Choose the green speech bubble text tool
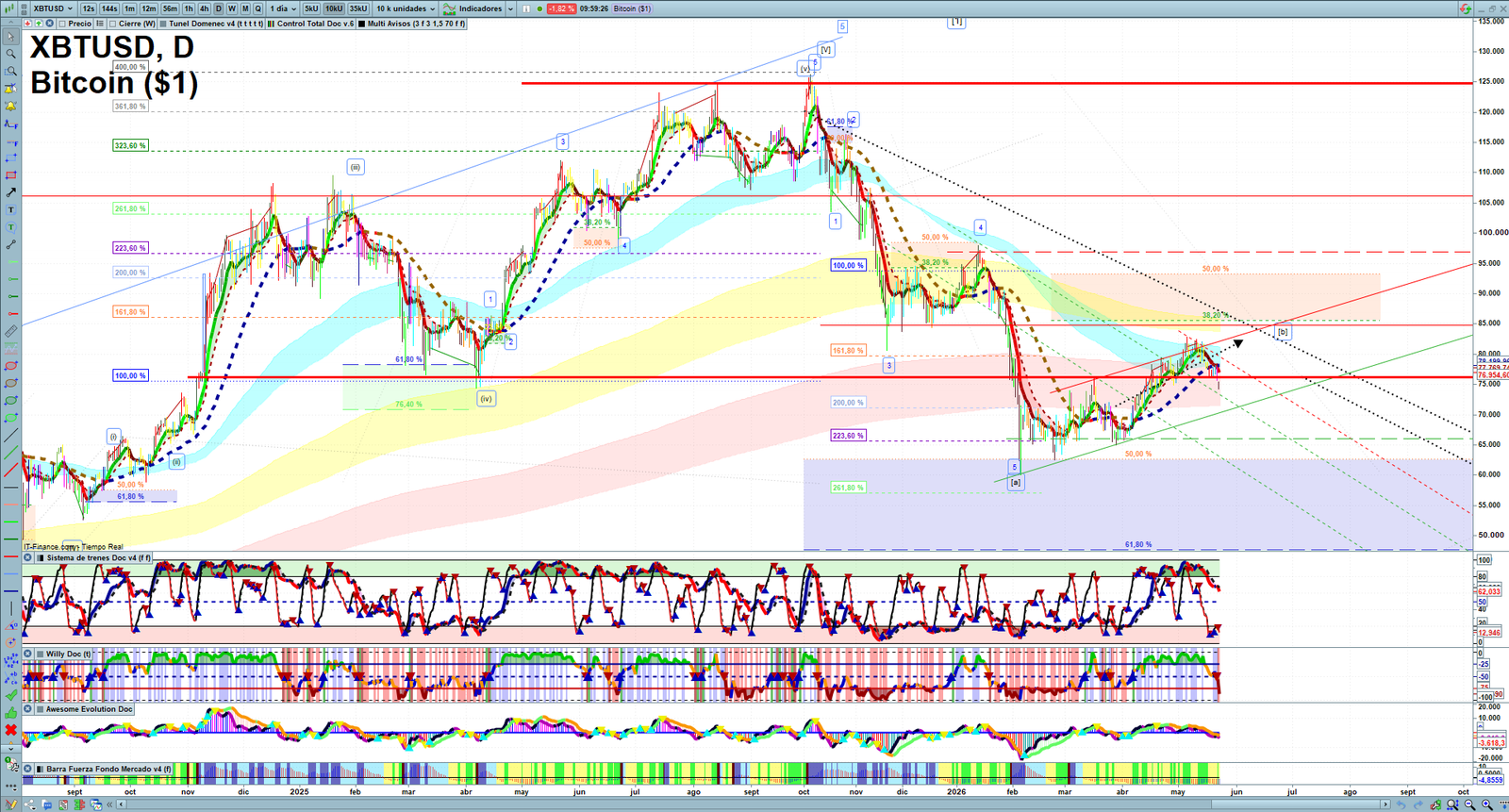The height and width of the screenshot is (812, 1509). click(x=11, y=227)
